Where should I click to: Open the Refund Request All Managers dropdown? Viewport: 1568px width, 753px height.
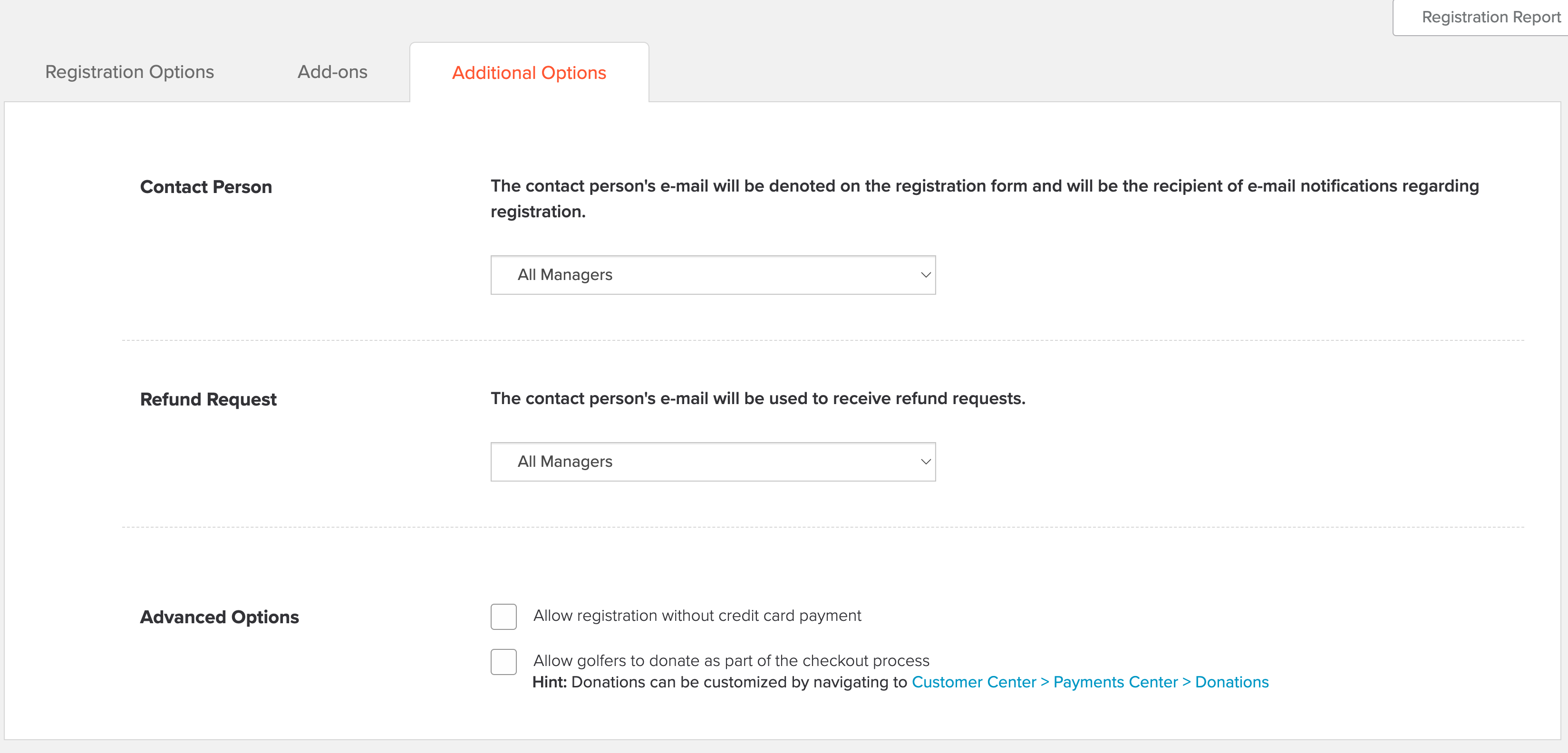[x=713, y=462]
